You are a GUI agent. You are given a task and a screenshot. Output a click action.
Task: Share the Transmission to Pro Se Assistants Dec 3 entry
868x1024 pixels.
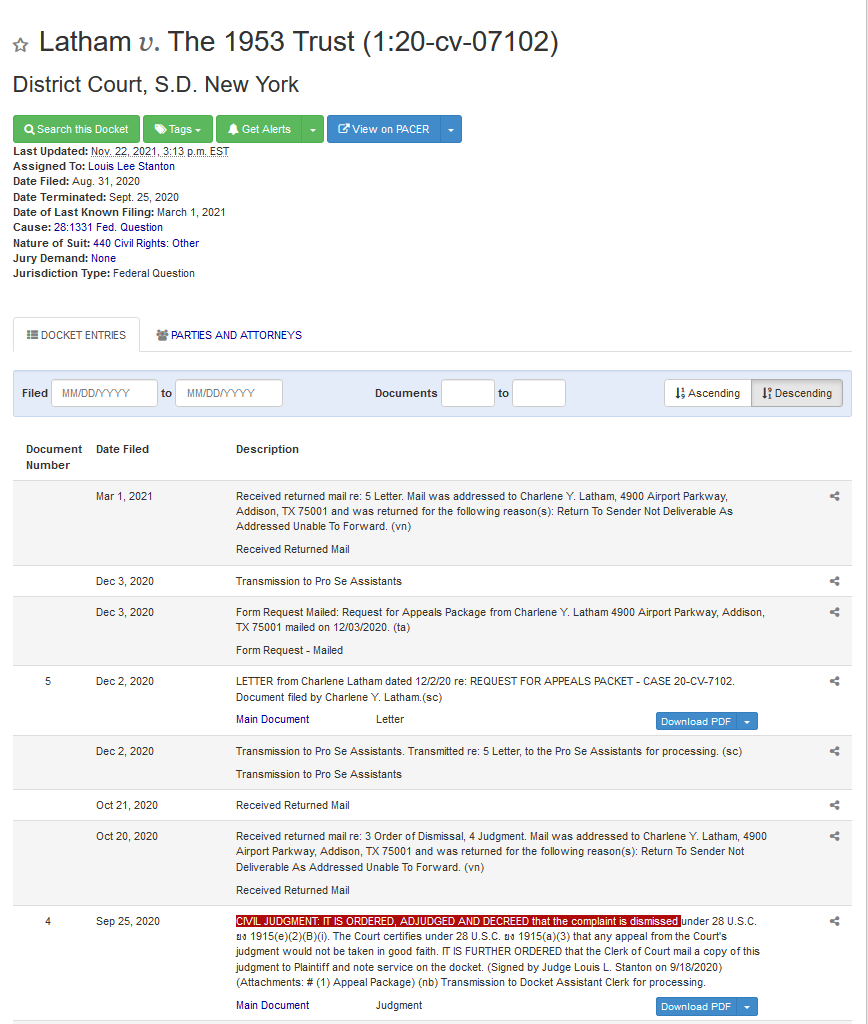(x=834, y=581)
